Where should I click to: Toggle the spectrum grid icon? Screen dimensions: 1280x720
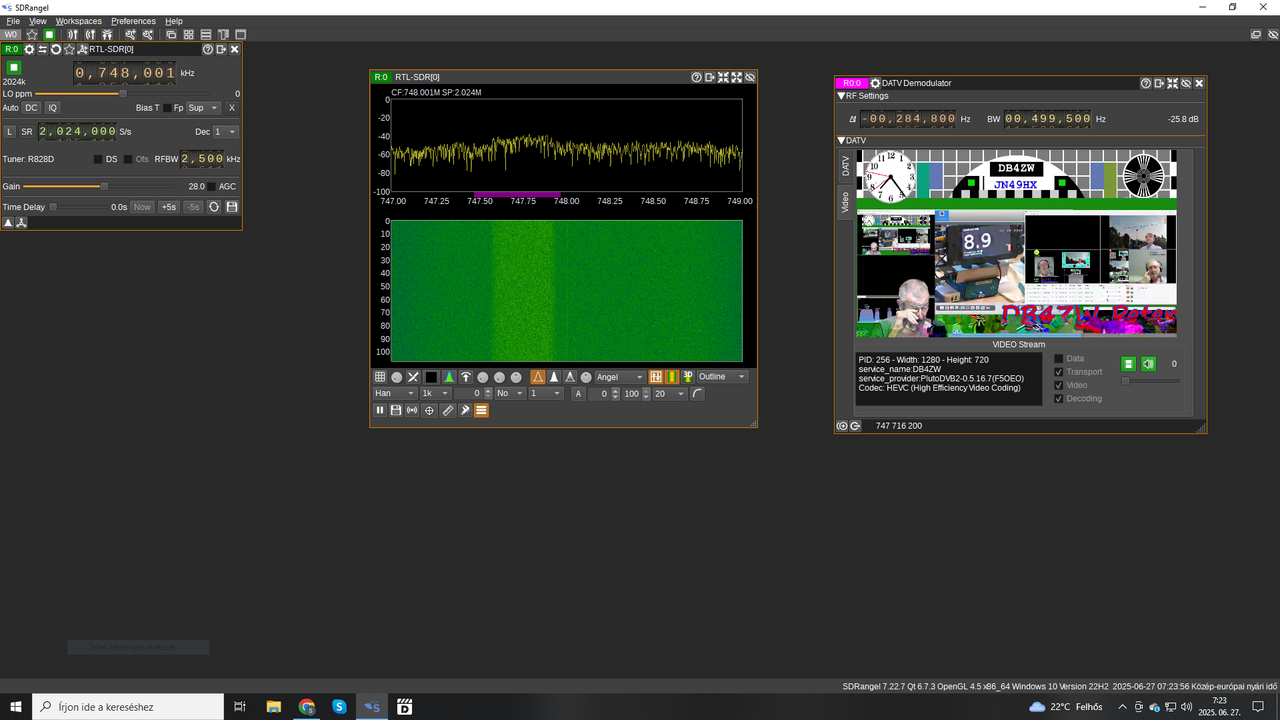380,377
